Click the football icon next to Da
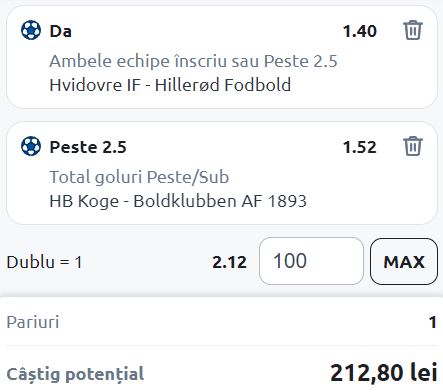Viewport: 443px width, 392px height. [x=31, y=30]
